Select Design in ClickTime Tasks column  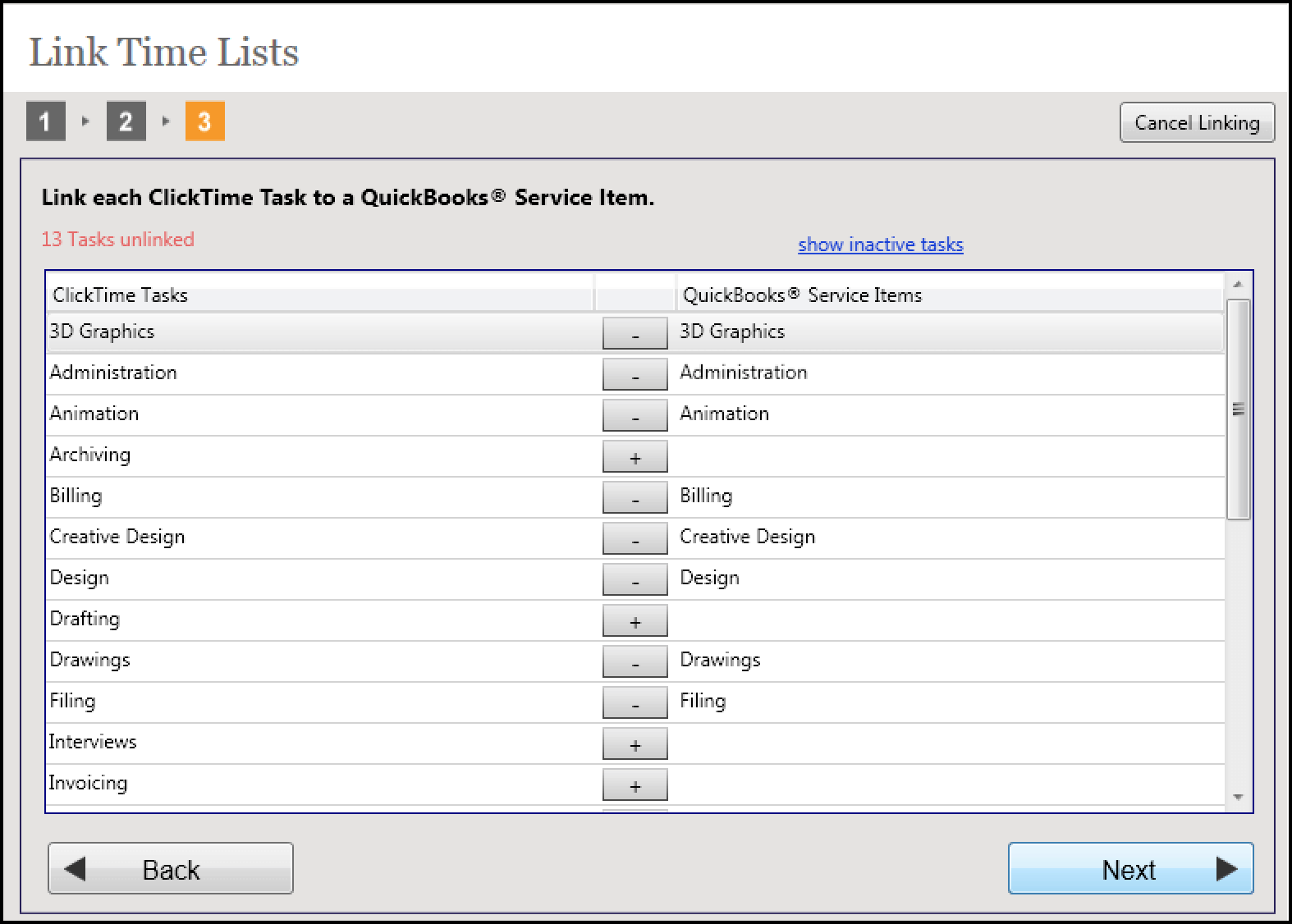[x=79, y=578]
